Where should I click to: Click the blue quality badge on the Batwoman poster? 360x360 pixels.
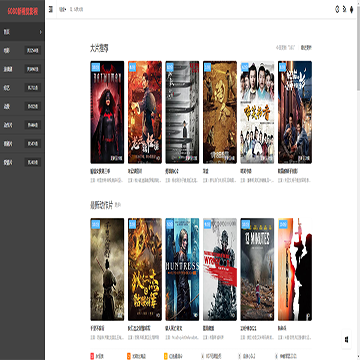[95, 67]
